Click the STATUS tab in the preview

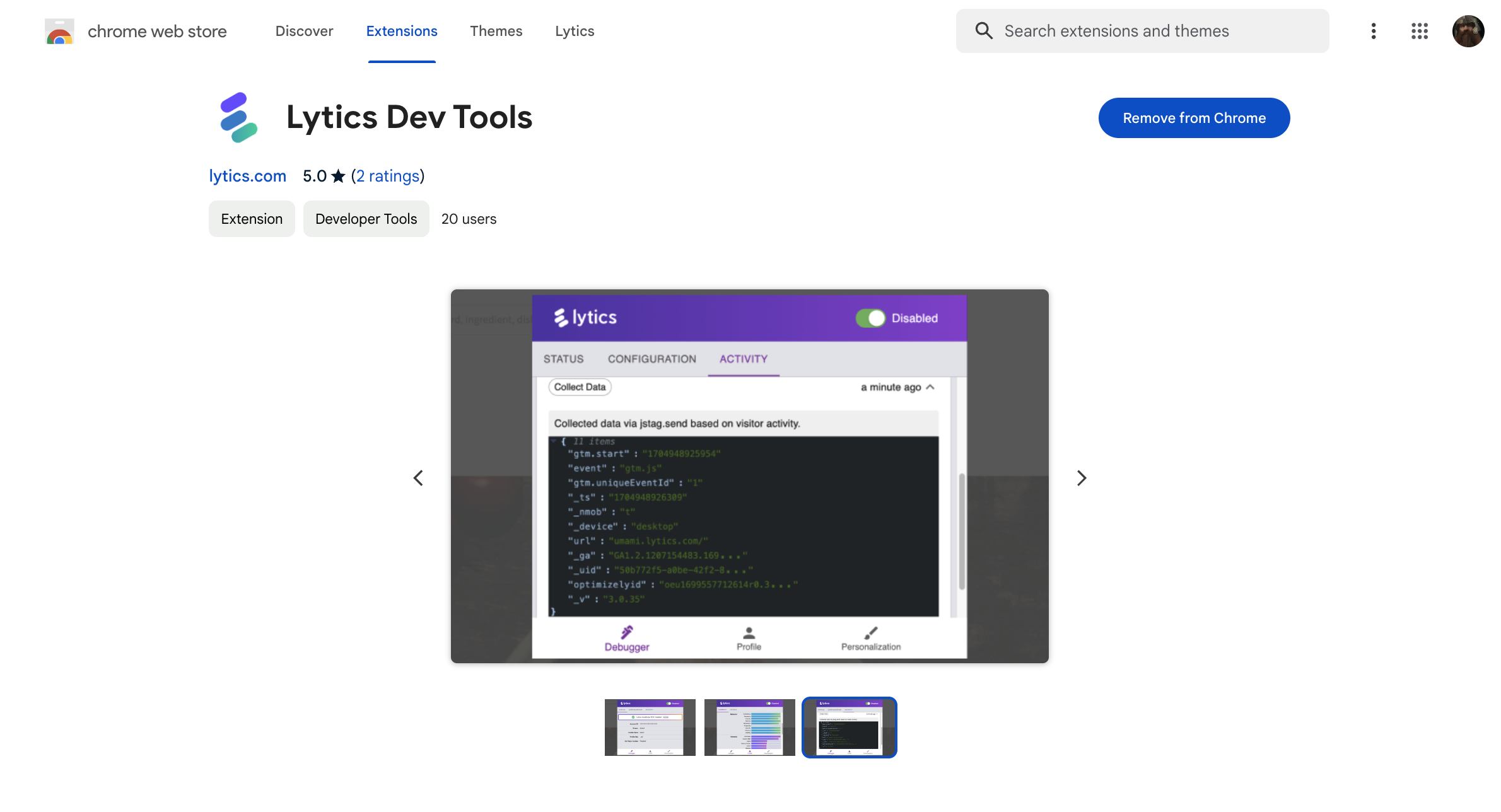click(x=564, y=359)
